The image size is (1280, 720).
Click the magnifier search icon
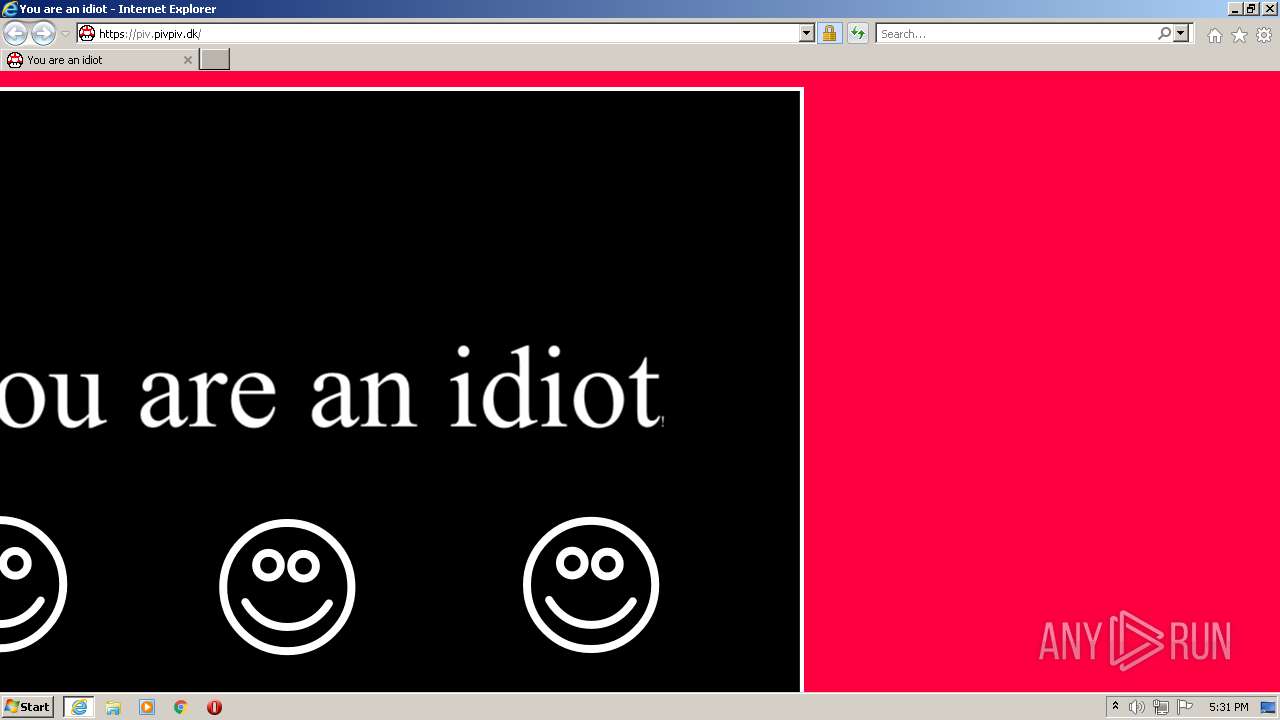[x=1164, y=34]
